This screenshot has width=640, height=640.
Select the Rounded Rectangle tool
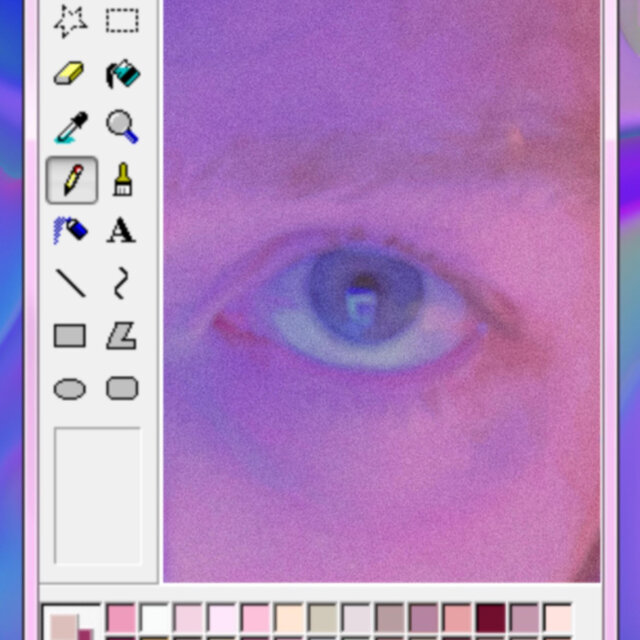pos(122,388)
